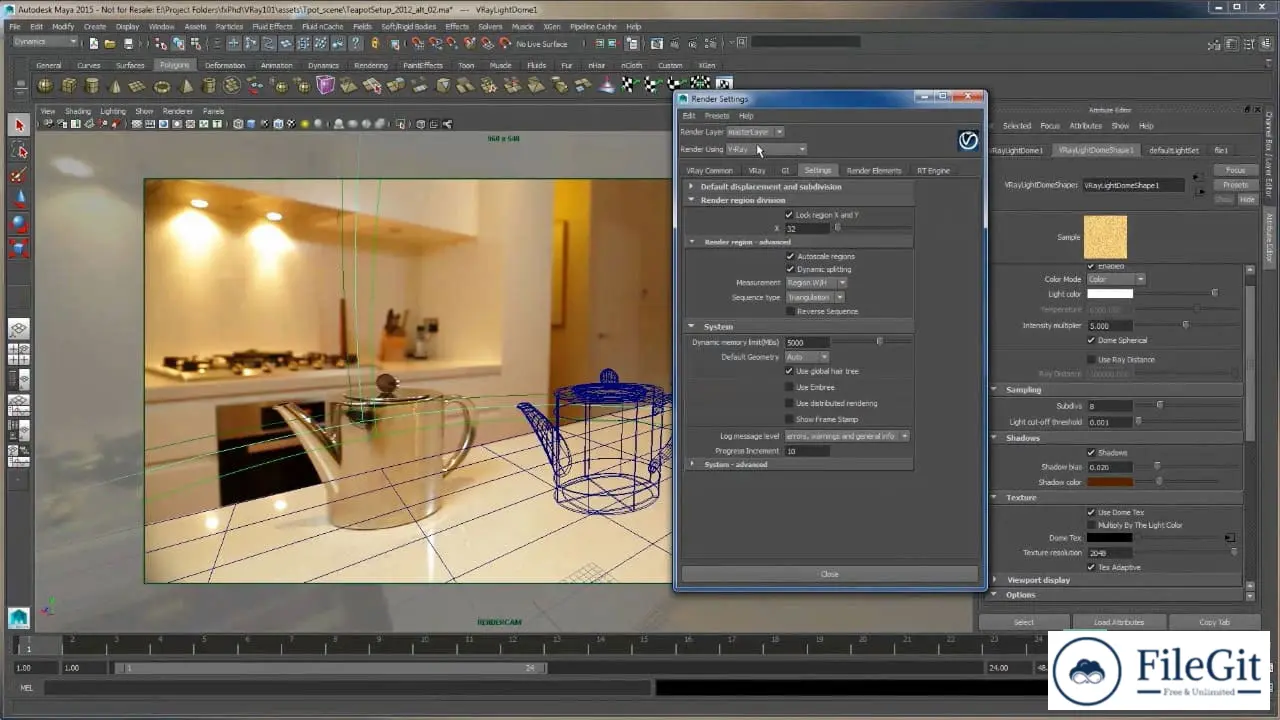Click the purple cube shelf icon

[x=325, y=86]
